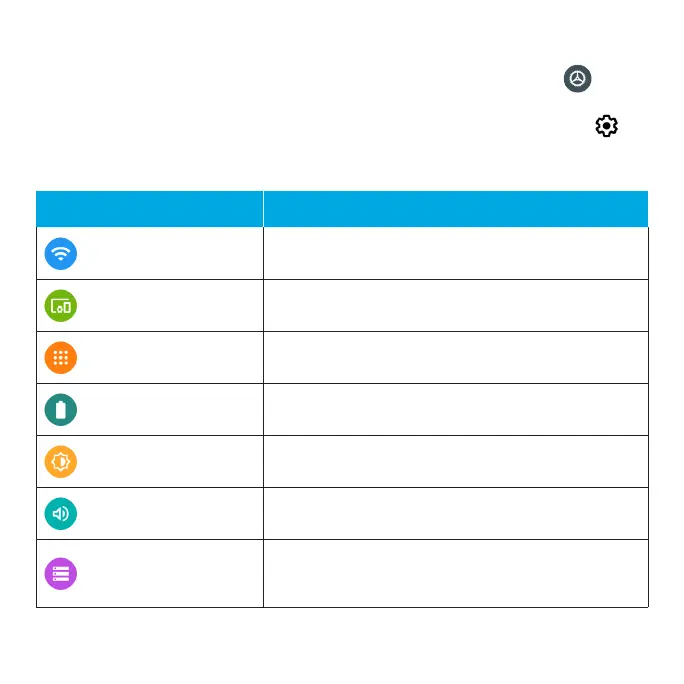The width and height of the screenshot is (684, 684).
Task: Click the blank label area beside storage icon
Action: point(170,574)
